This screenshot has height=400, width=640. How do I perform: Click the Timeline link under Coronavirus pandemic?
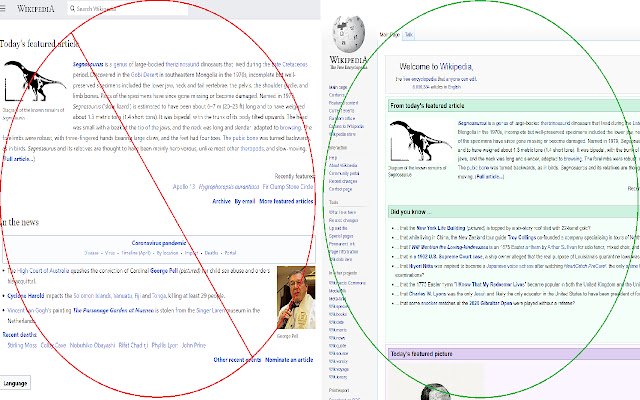point(131,253)
